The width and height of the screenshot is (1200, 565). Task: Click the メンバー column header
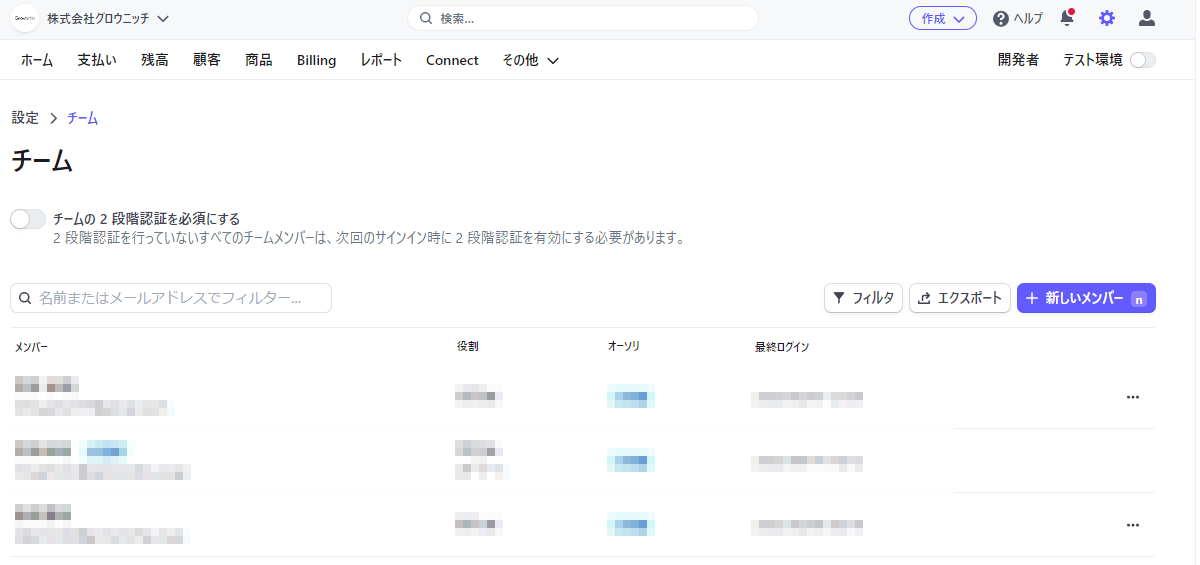pyautogui.click(x=31, y=347)
